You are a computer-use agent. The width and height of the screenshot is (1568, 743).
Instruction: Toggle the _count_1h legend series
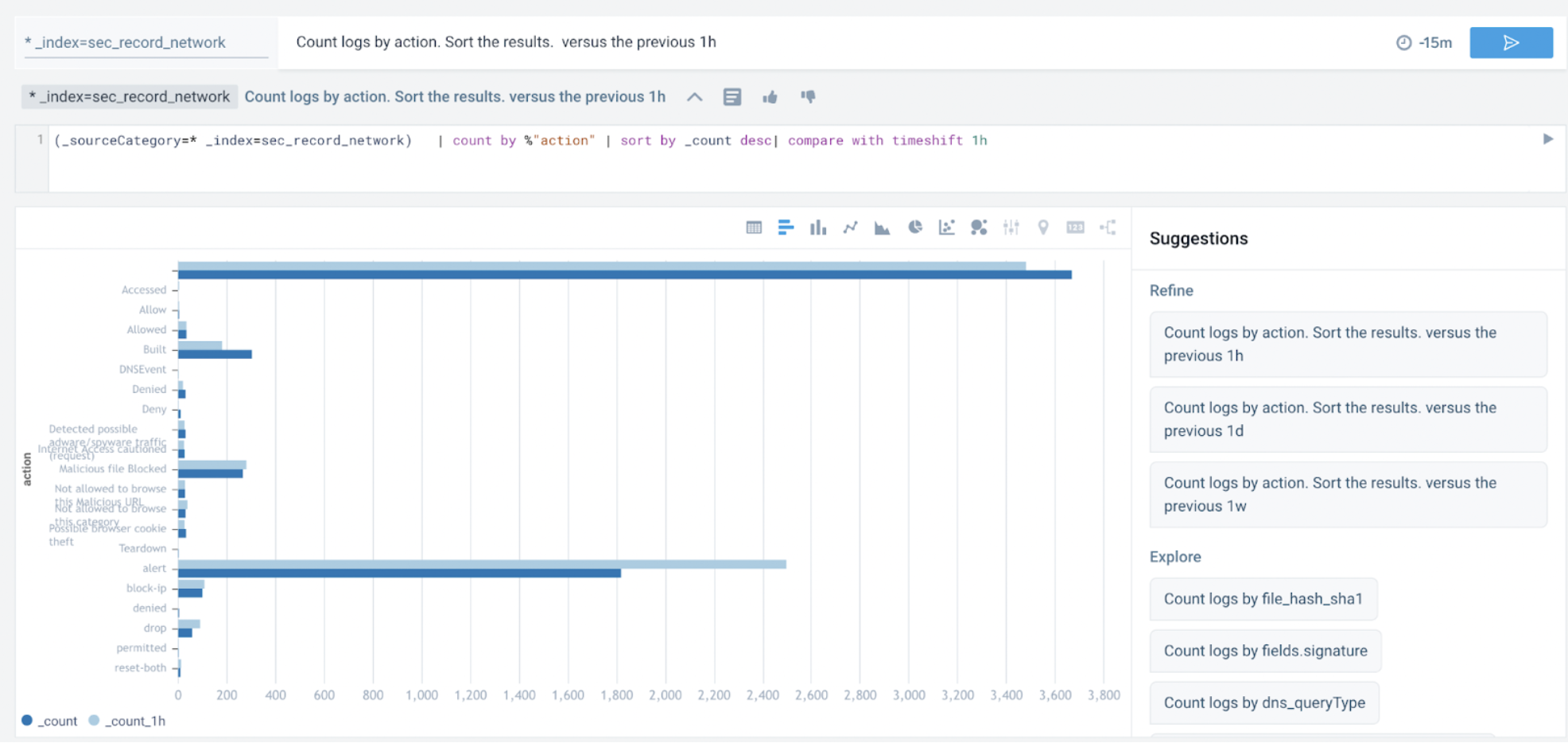point(127,721)
